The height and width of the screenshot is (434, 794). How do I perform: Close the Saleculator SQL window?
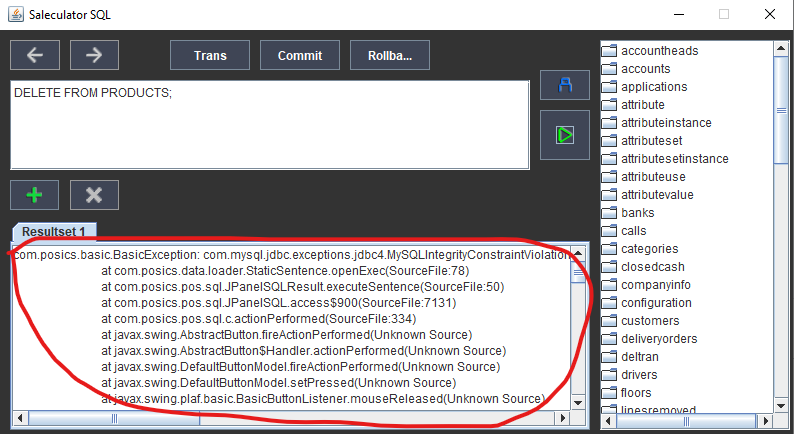(770, 14)
